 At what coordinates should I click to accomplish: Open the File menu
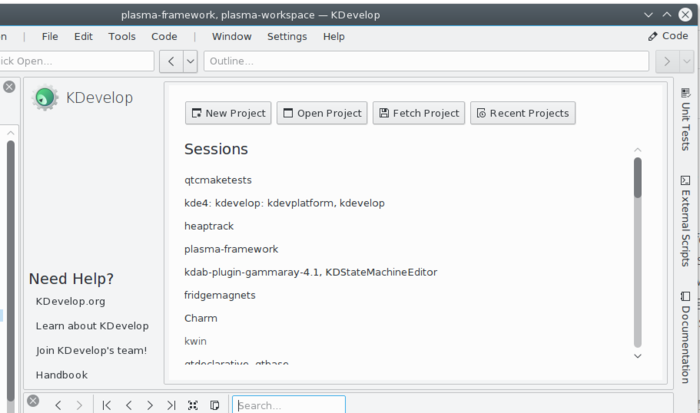[x=50, y=37]
